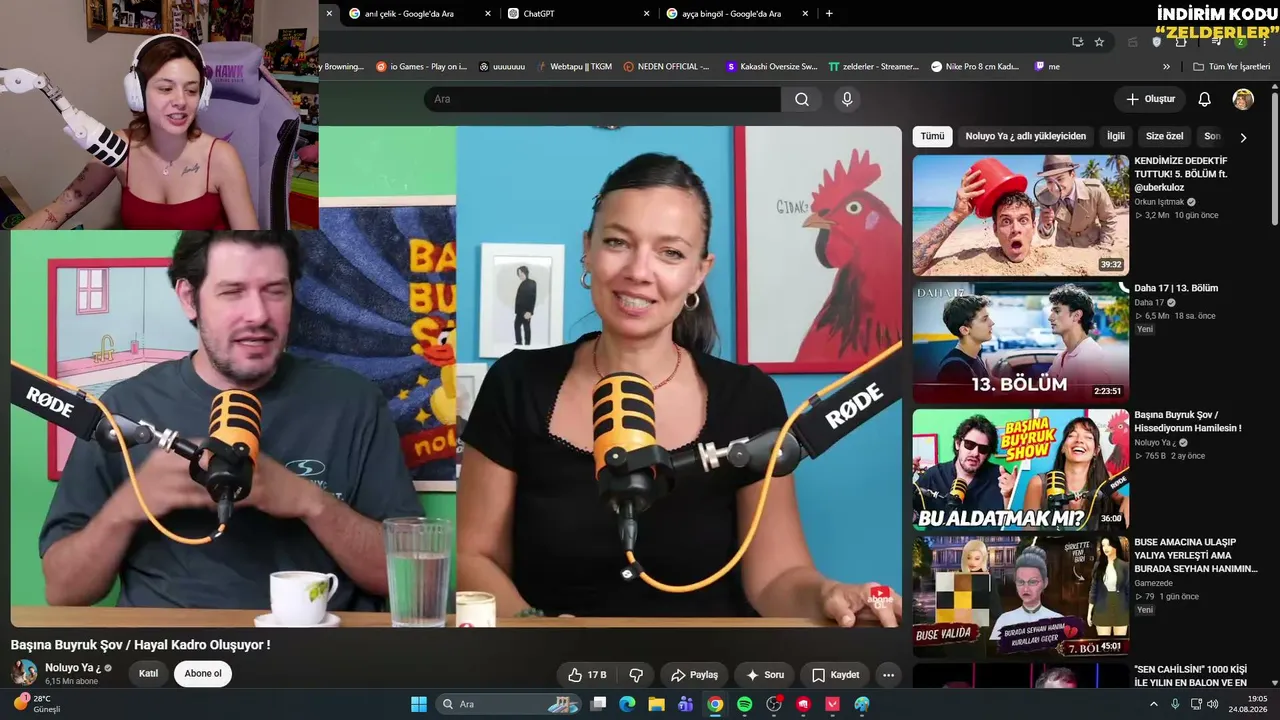Click the Chrome three-dot menu
The height and width of the screenshot is (720, 1280).
(1263, 42)
